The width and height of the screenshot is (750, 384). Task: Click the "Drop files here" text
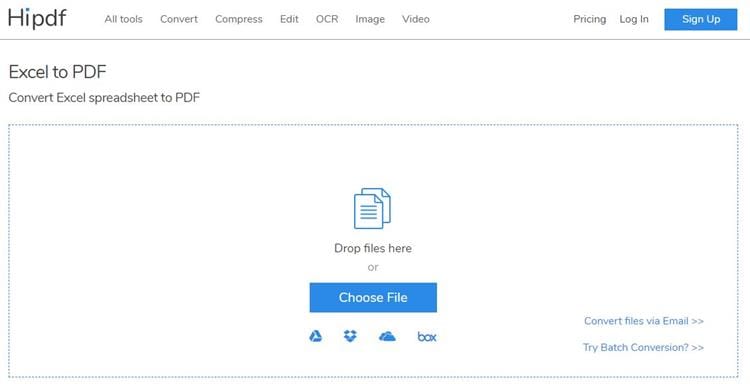pyautogui.click(x=373, y=248)
